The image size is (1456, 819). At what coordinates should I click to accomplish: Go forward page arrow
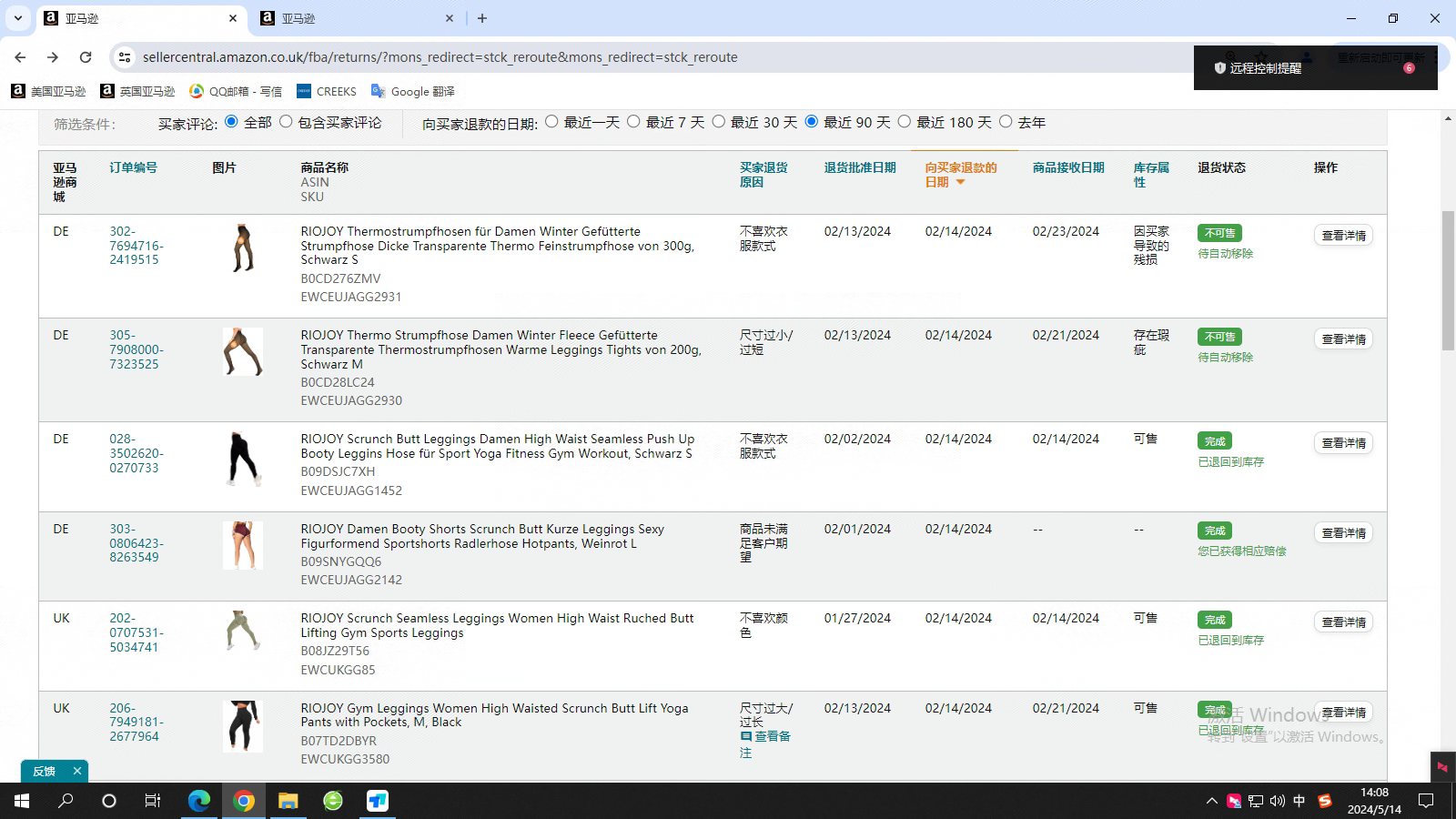(53, 56)
